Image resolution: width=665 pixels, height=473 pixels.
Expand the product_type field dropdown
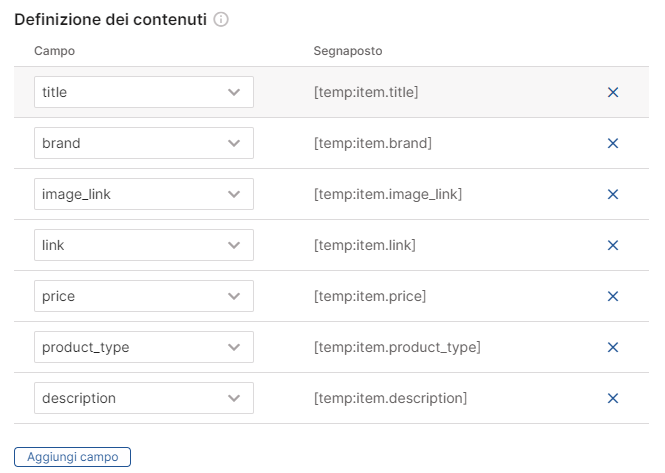point(144,347)
